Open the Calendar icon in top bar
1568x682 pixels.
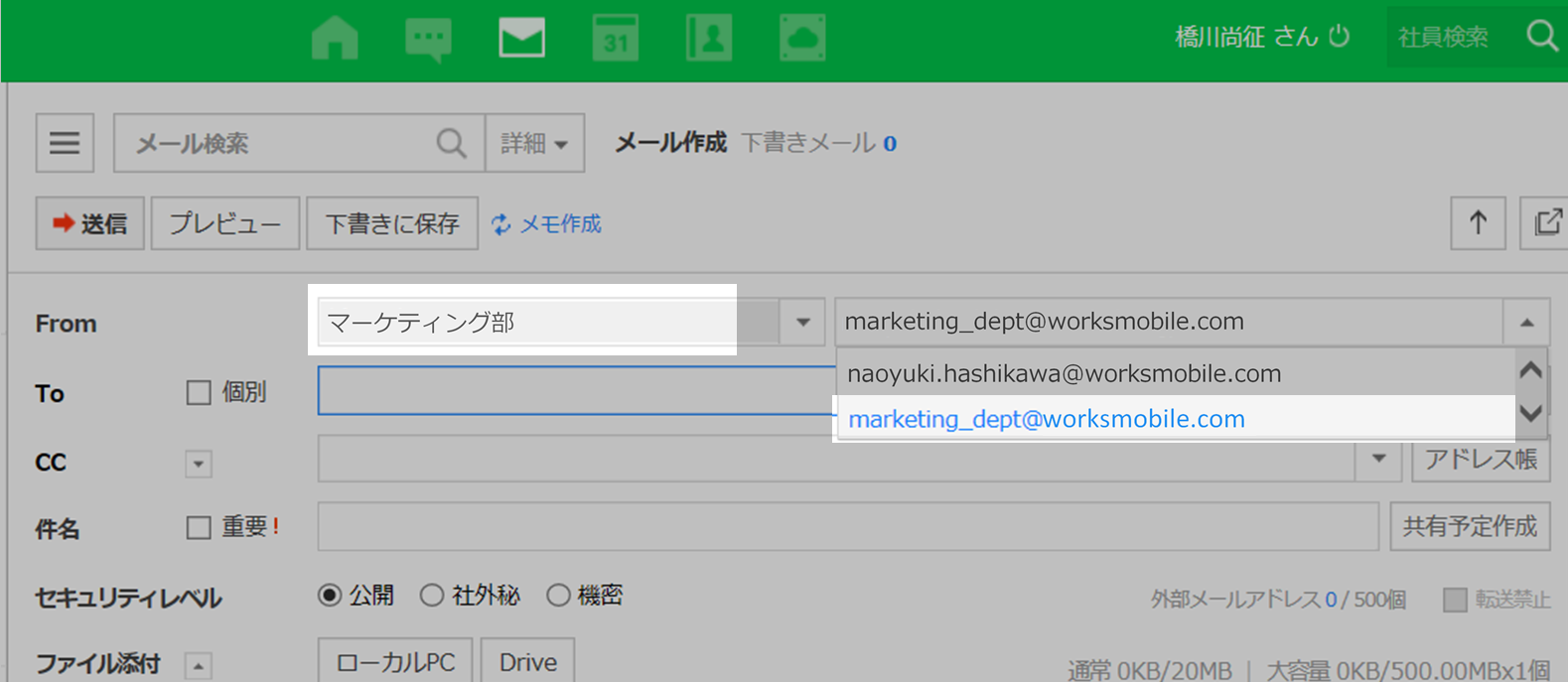pyautogui.click(x=615, y=40)
